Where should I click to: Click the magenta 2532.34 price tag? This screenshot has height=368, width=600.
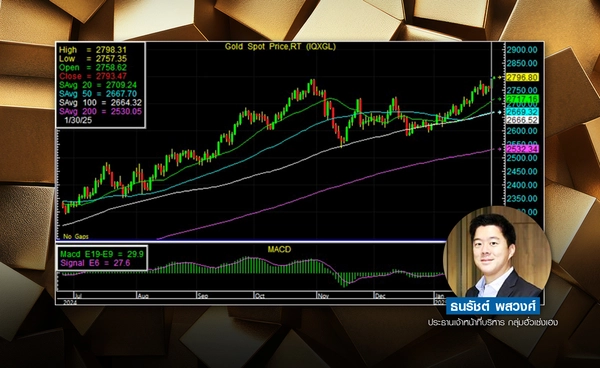(x=522, y=149)
